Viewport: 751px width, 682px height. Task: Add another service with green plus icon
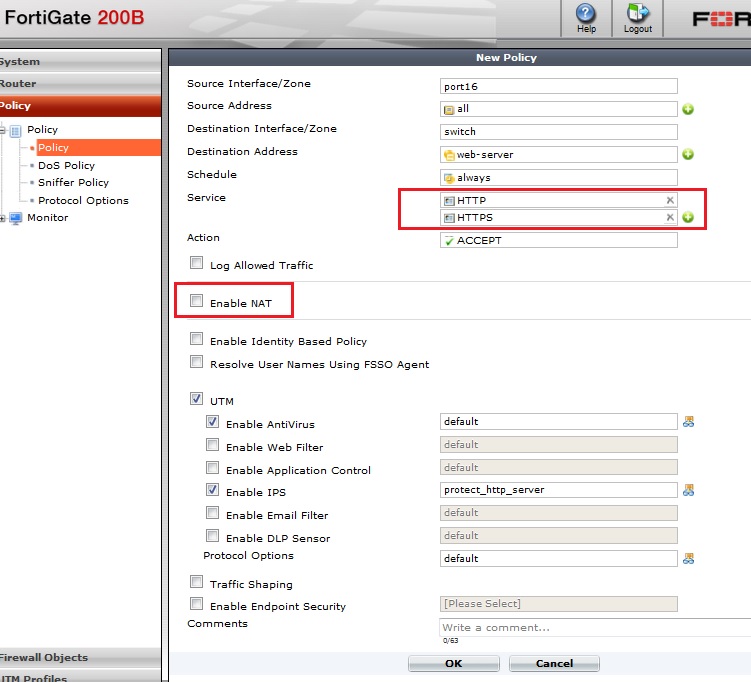[x=688, y=217]
